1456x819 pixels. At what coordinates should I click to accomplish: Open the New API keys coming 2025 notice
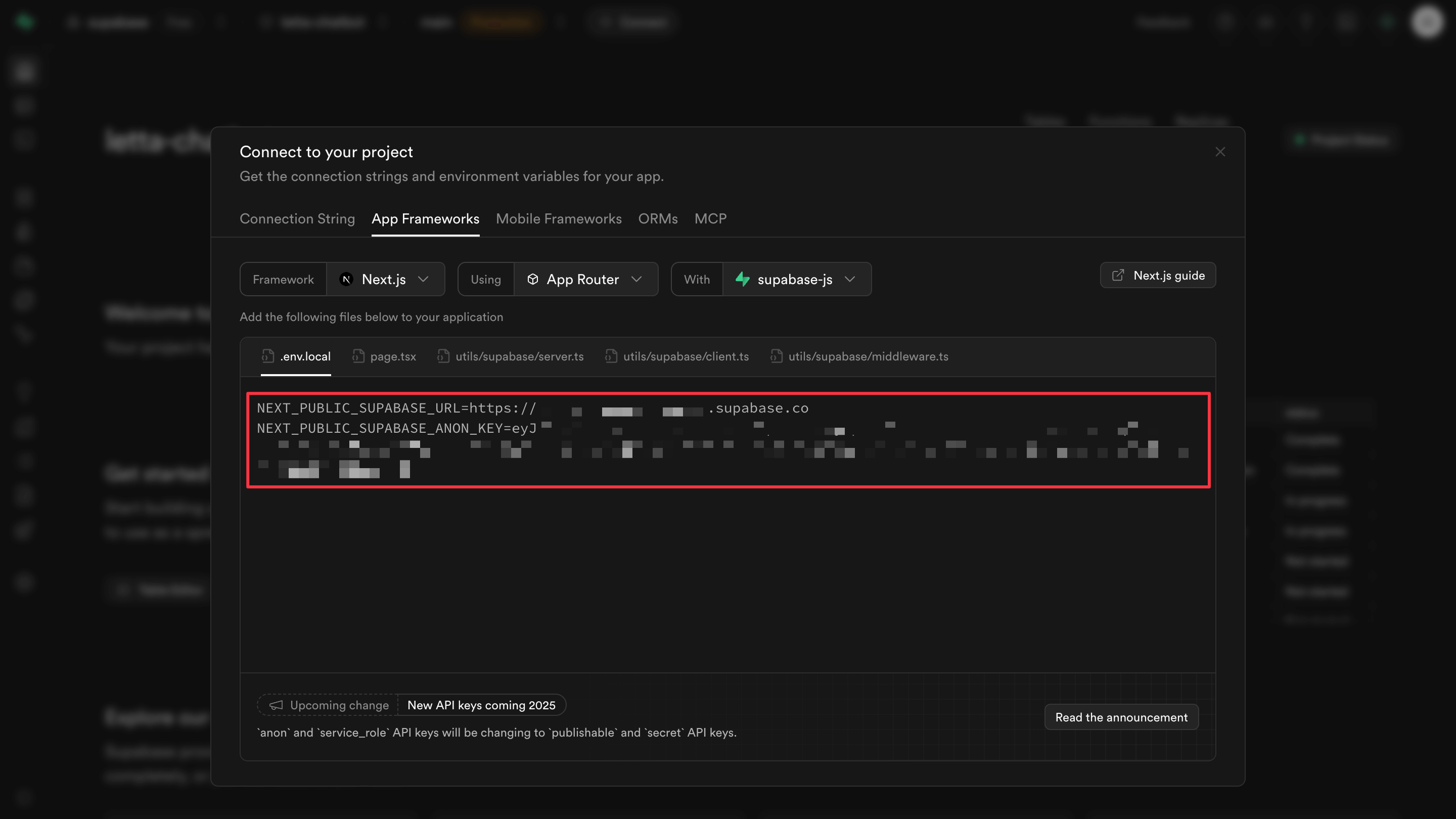pyautogui.click(x=482, y=705)
